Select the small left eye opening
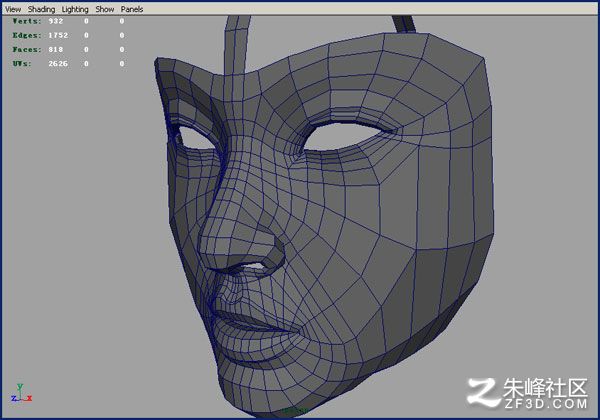 pos(196,138)
